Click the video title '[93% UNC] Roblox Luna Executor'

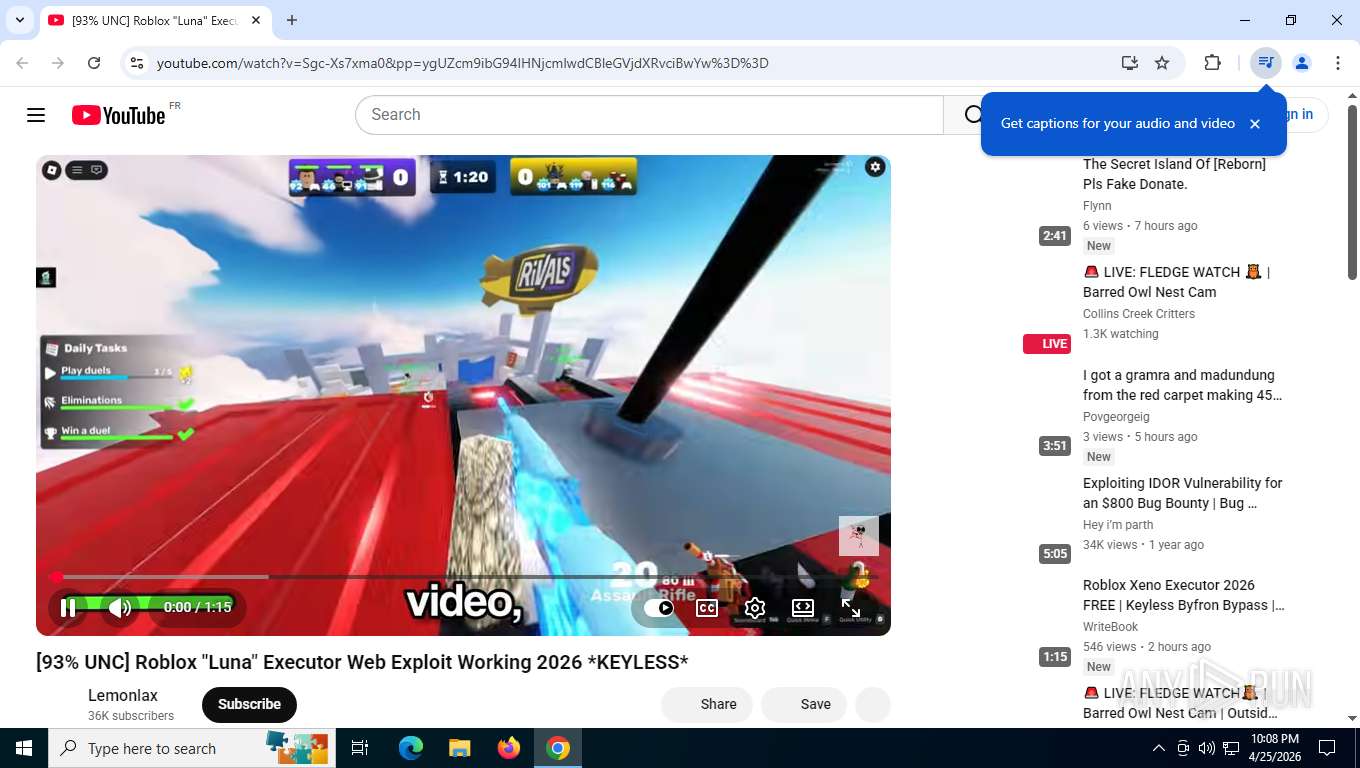tap(362, 662)
